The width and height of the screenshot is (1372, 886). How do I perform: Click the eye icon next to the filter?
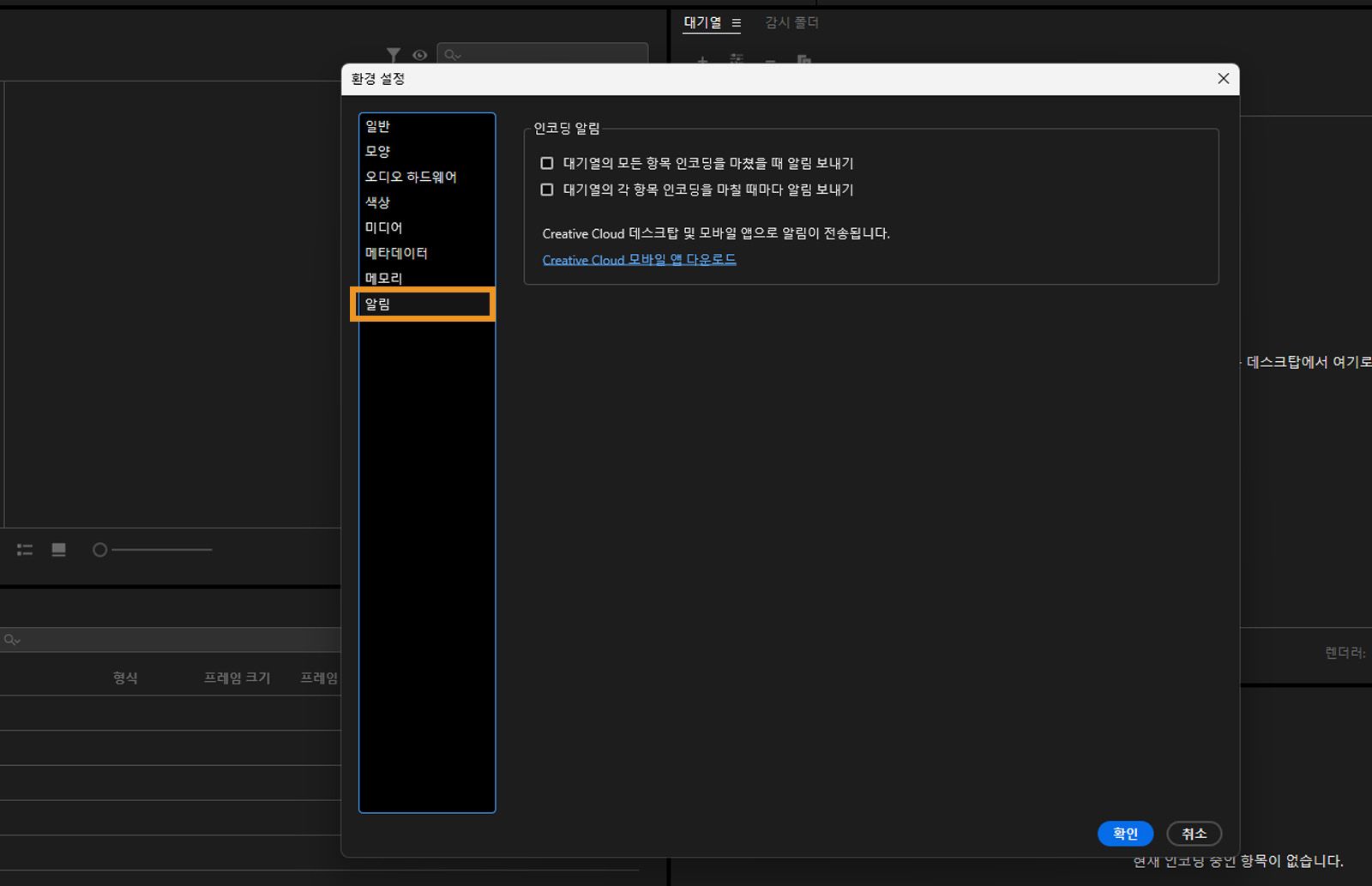(x=419, y=55)
